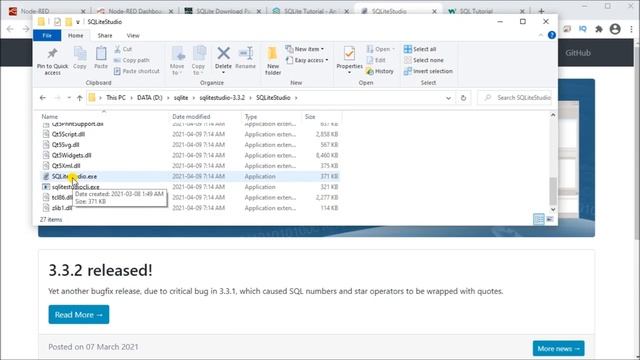This screenshot has width=640, height=360.
Task: Click DATA (D:) in address path
Action: coord(149,98)
